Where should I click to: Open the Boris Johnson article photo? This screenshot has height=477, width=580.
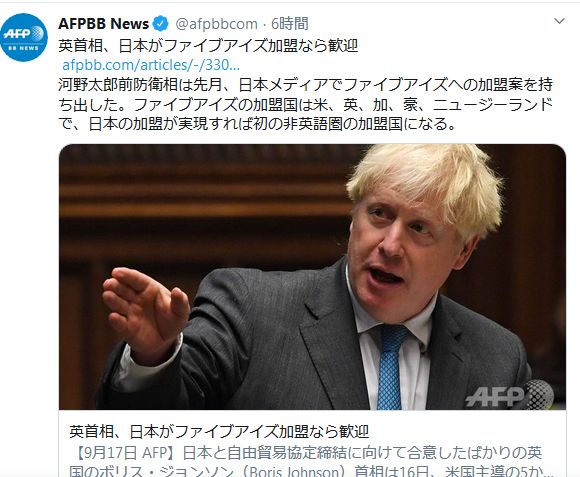pos(312,277)
